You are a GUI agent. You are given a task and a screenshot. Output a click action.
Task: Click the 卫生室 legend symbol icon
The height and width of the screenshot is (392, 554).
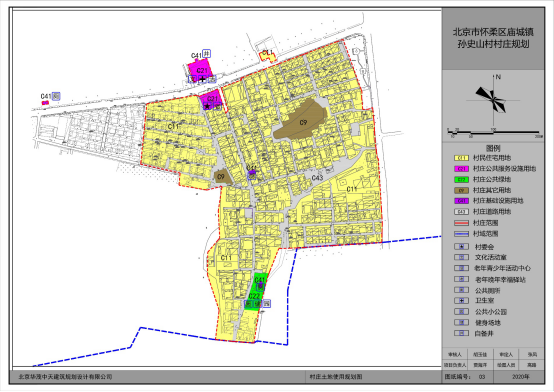(x=461, y=301)
